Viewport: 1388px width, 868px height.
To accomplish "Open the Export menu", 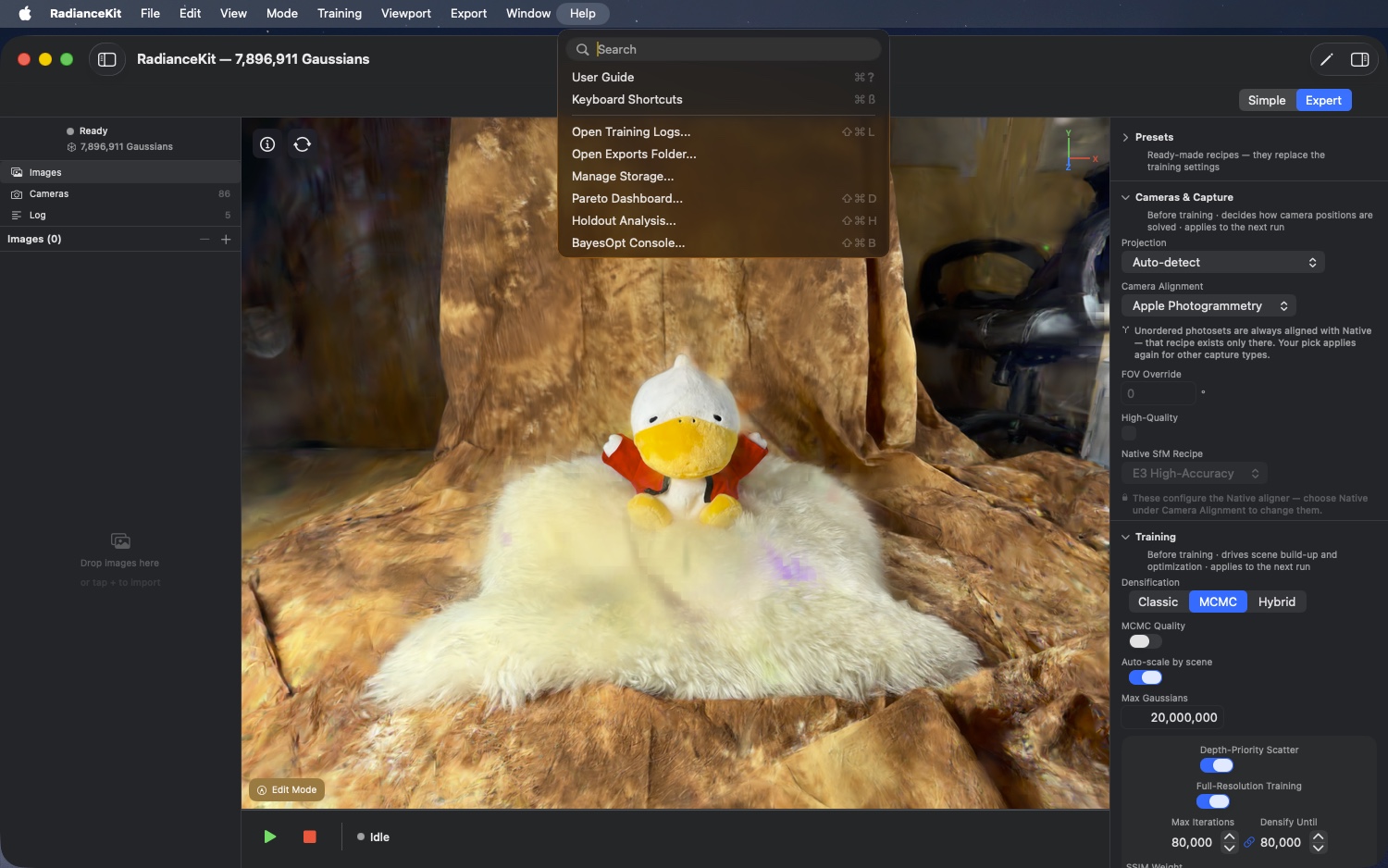I will (468, 13).
